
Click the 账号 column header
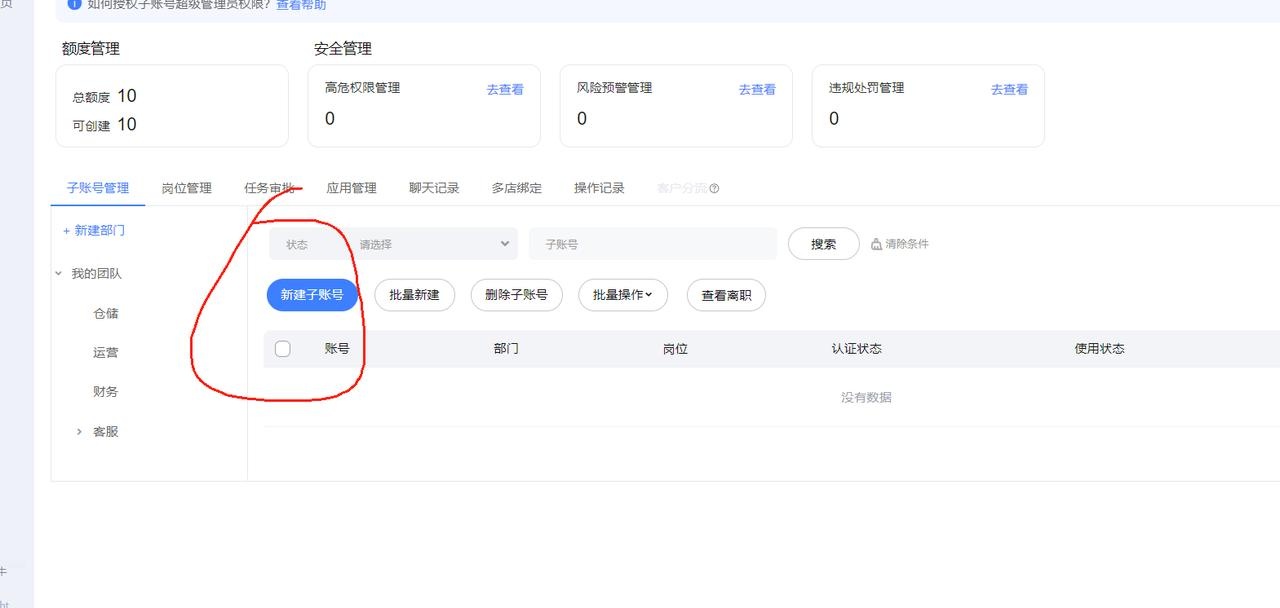pyautogui.click(x=337, y=349)
